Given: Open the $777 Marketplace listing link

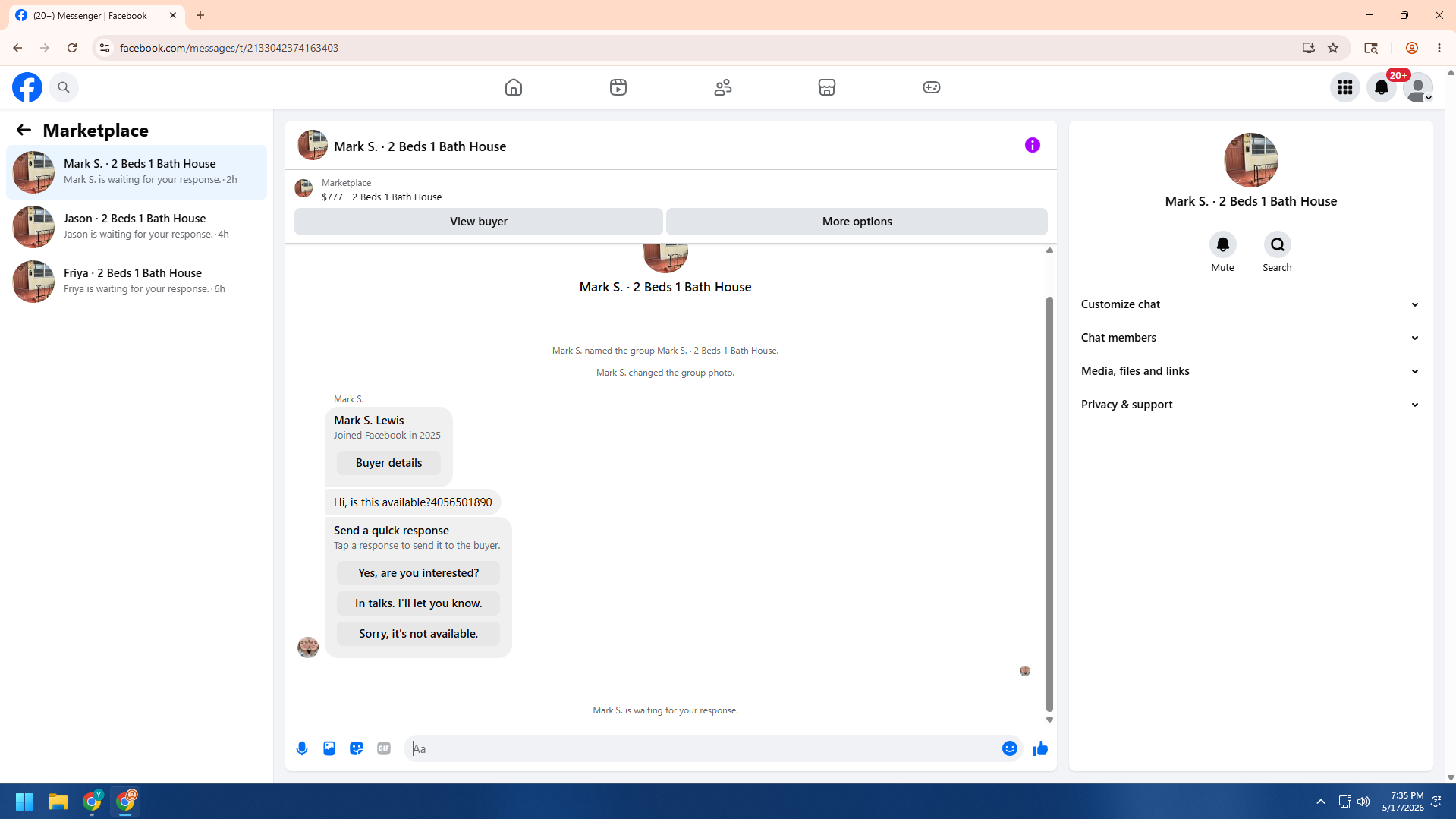Looking at the screenshot, I should point(382,197).
